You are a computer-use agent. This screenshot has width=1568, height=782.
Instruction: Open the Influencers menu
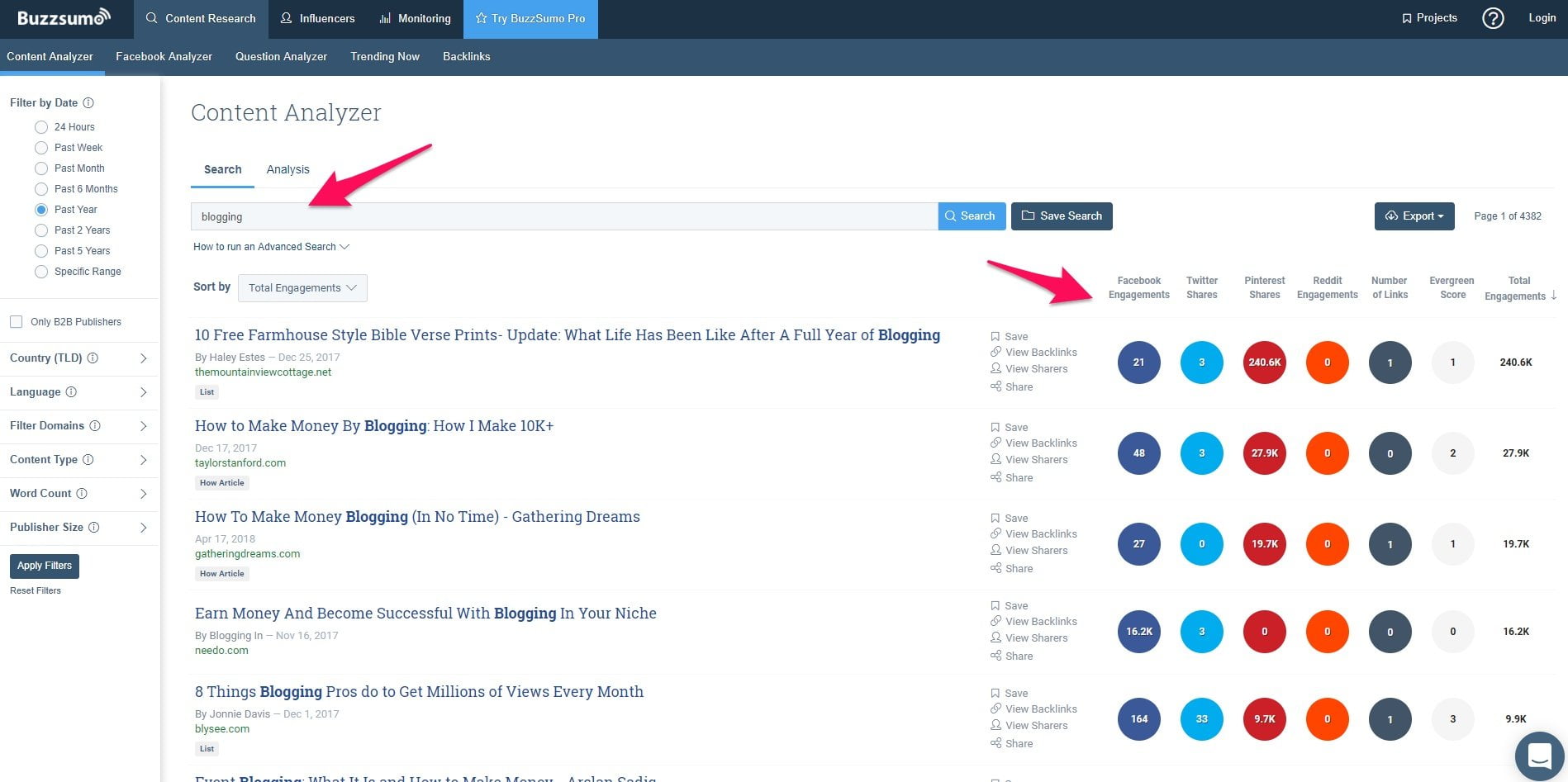pyautogui.click(x=318, y=18)
